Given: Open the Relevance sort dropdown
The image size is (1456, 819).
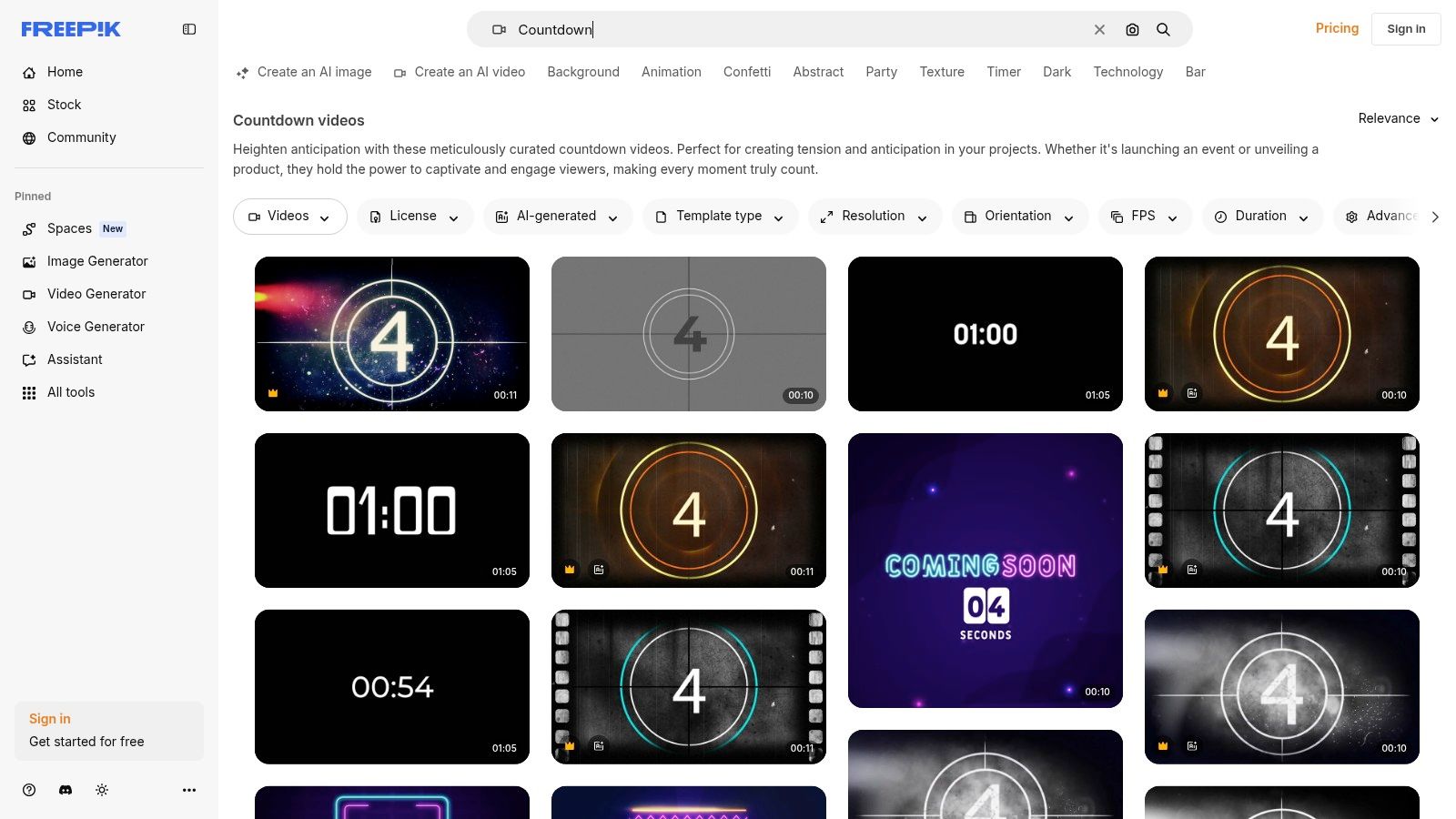Looking at the screenshot, I should pyautogui.click(x=1399, y=118).
